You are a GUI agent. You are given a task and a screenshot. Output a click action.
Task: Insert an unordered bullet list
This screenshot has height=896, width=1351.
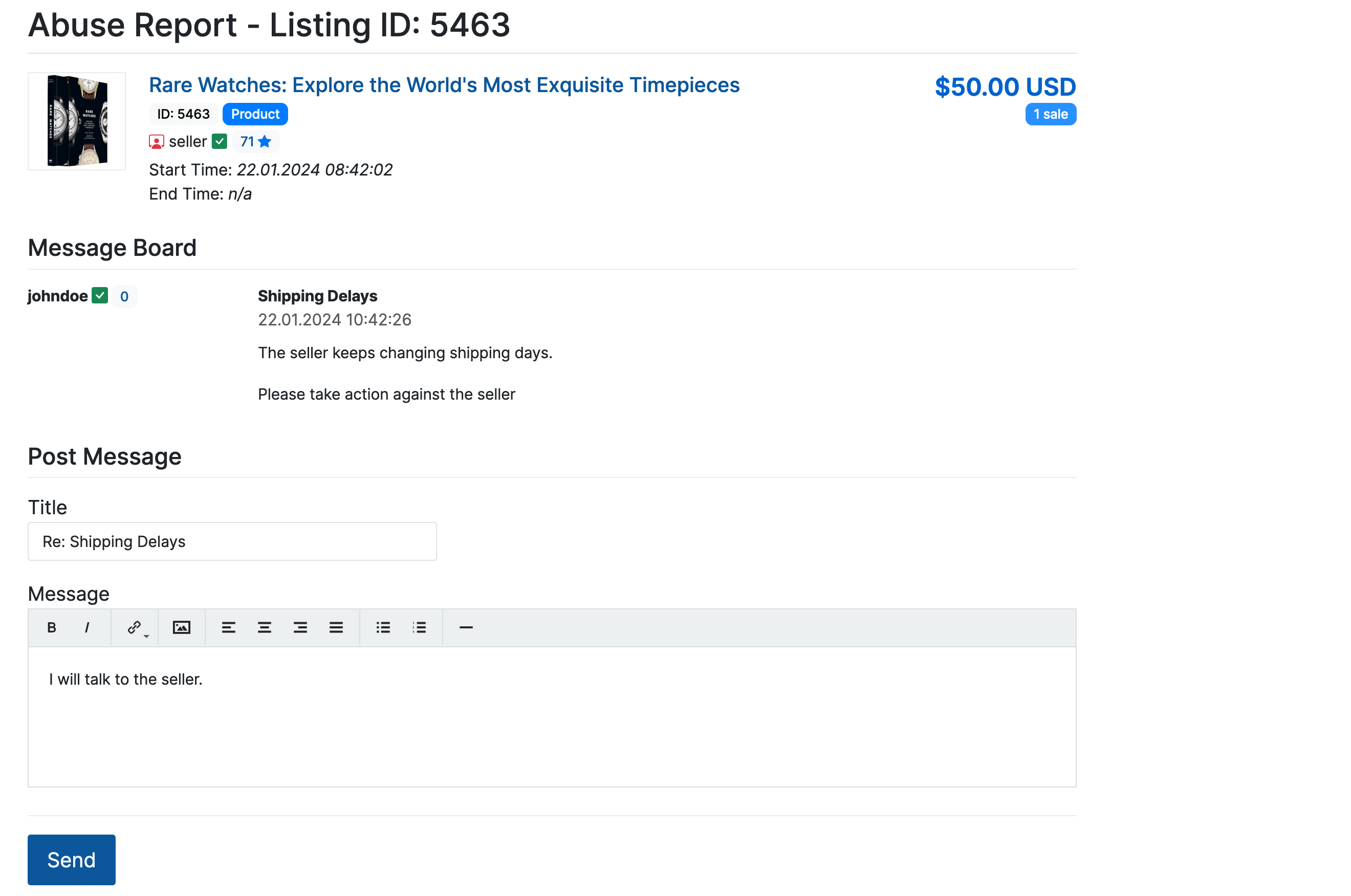pyautogui.click(x=383, y=627)
